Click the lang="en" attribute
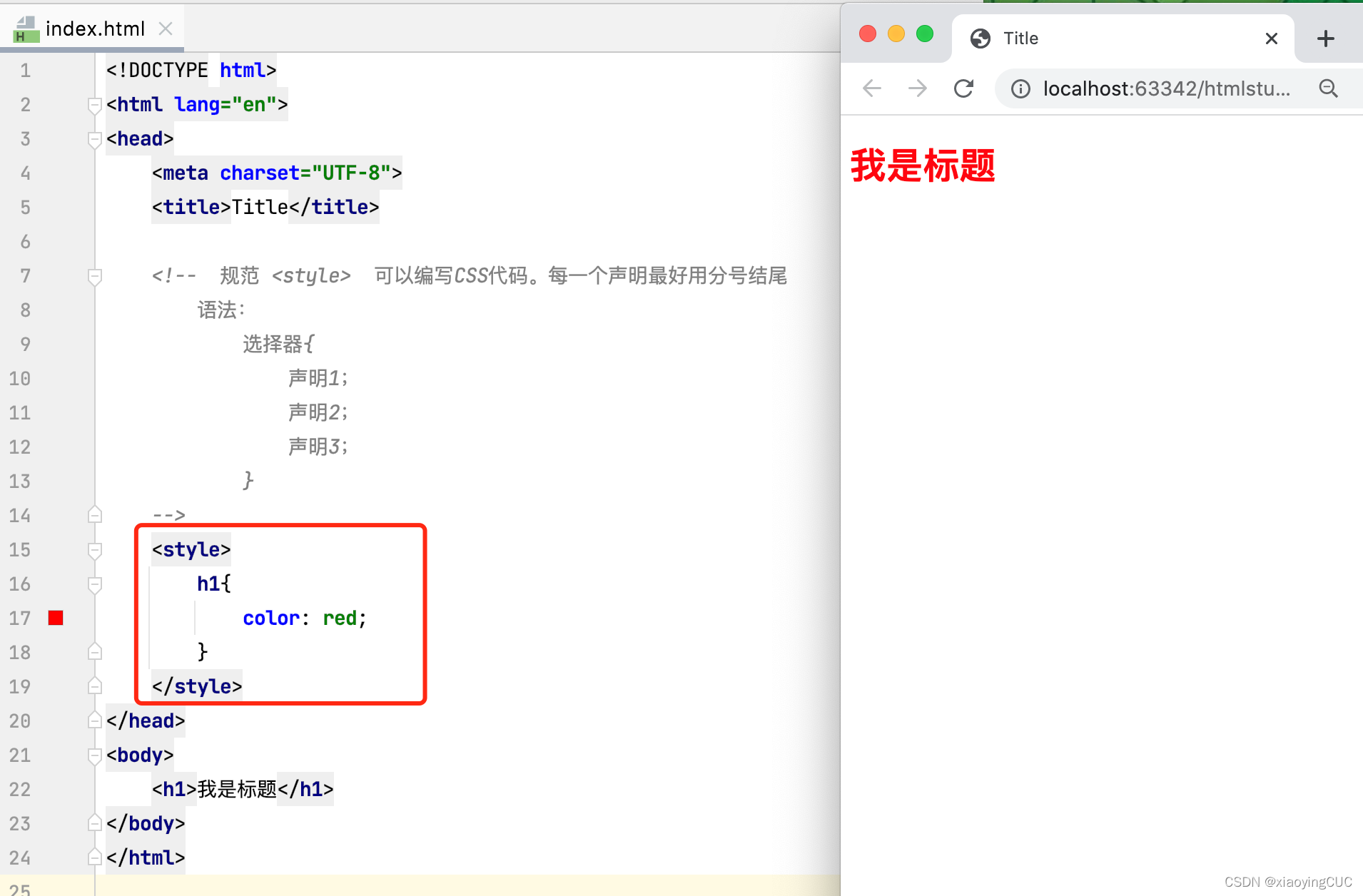Image resolution: width=1363 pixels, height=896 pixels. 226,104
